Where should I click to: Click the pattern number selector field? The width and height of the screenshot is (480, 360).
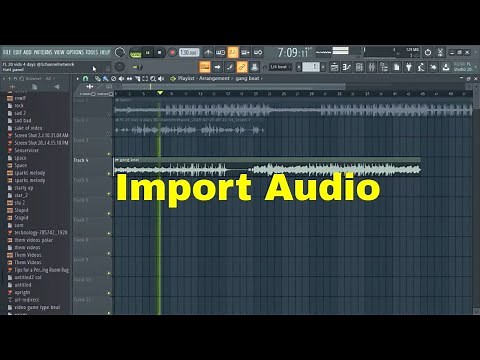click(311, 67)
